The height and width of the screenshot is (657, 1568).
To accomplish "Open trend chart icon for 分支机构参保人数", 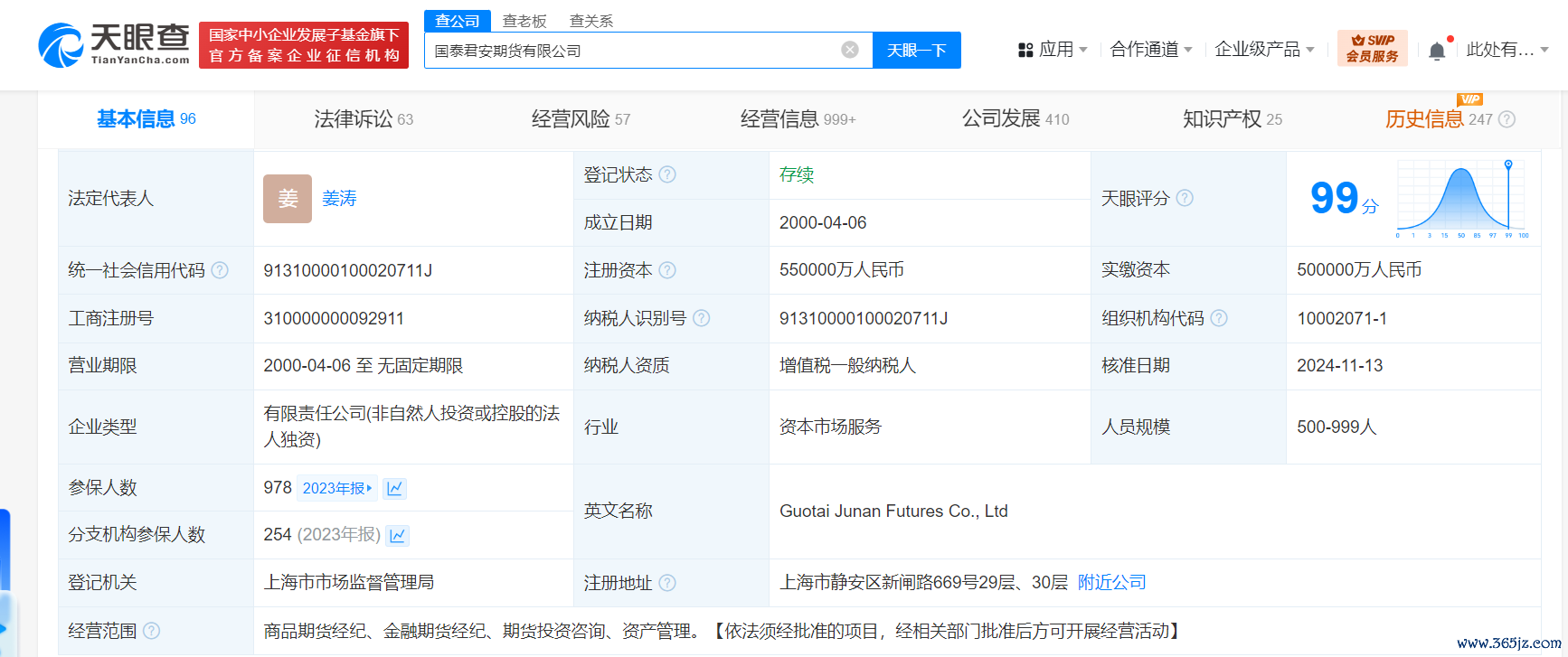I will (397, 535).
